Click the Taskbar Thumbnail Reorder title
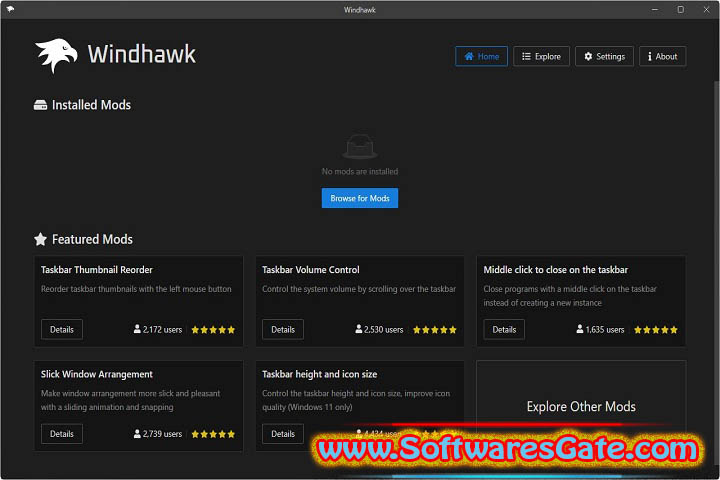Image resolution: width=720 pixels, height=480 pixels. [x=96, y=270]
